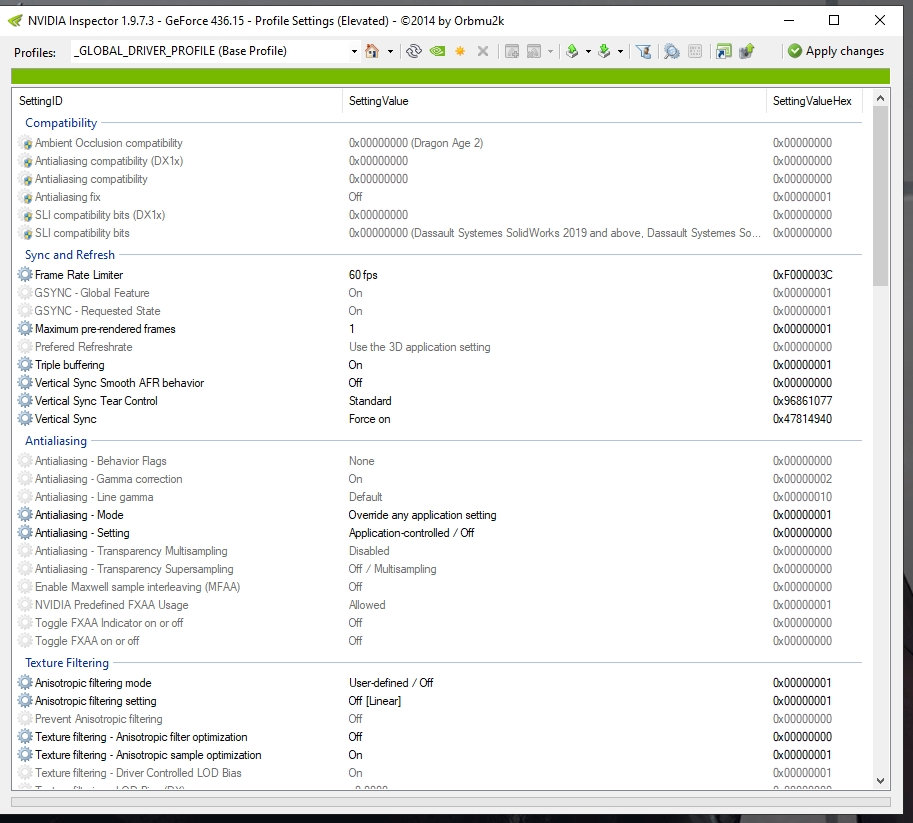Image resolution: width=913 pixels, height=823 pixels.
Task: Click the bit value editor grid icon
Action: click(695, 51)
